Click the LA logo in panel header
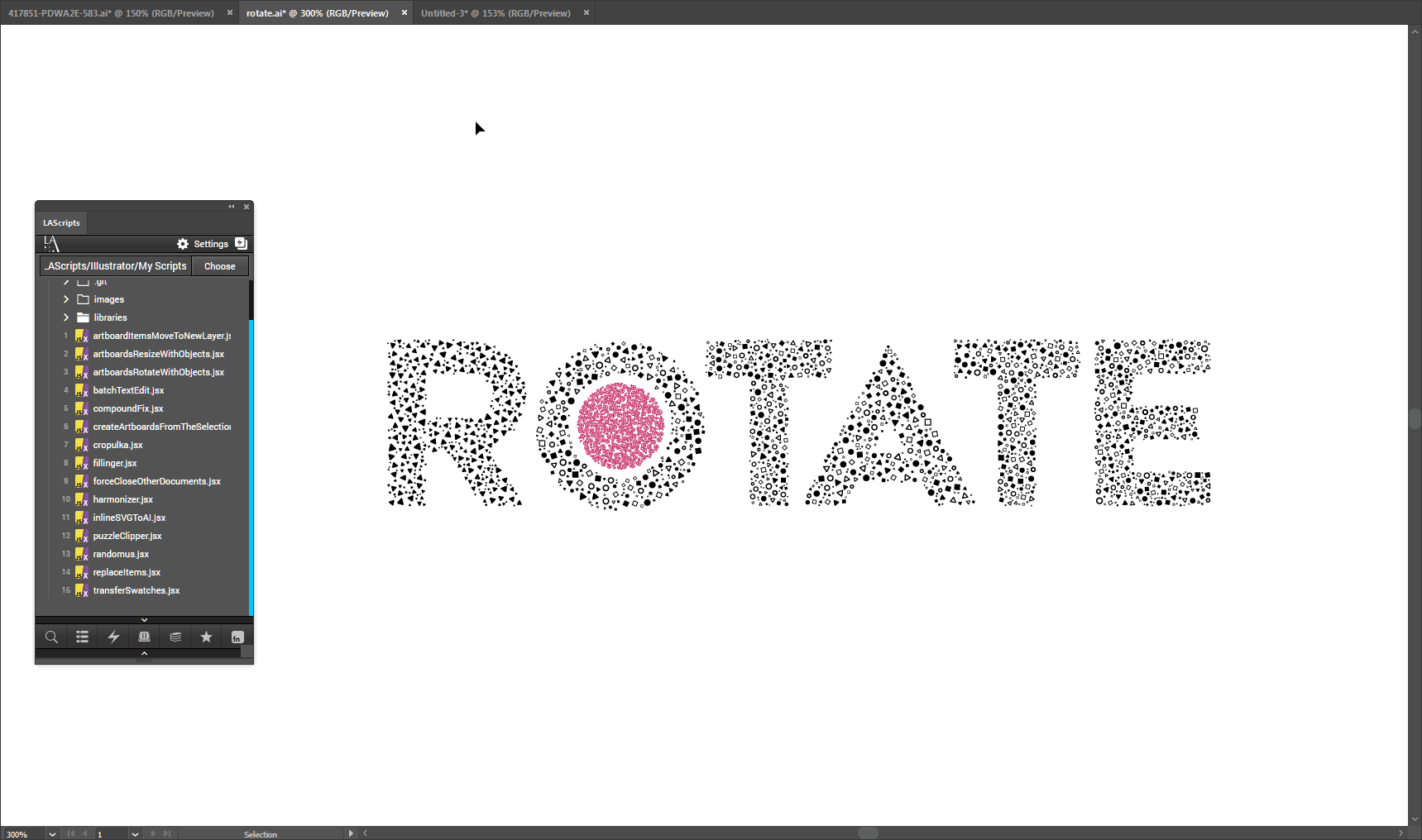1422x840 pixels. pyautogui.click(x=51, y=244)
